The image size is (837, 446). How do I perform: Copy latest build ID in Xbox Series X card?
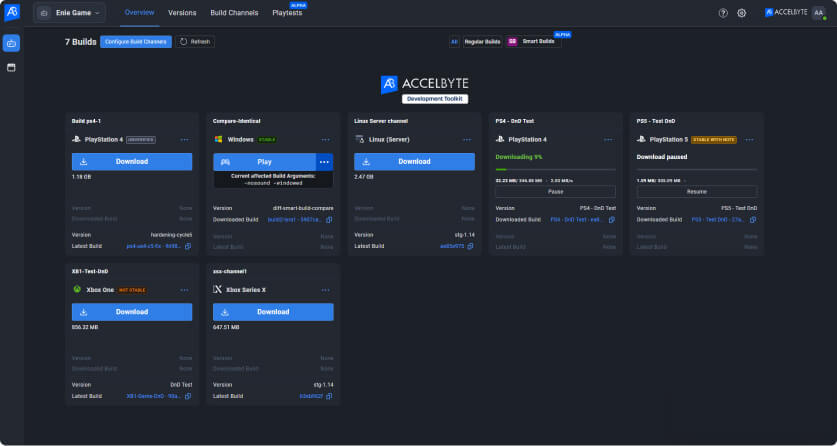pyautogui.click(x=329, y=396)
